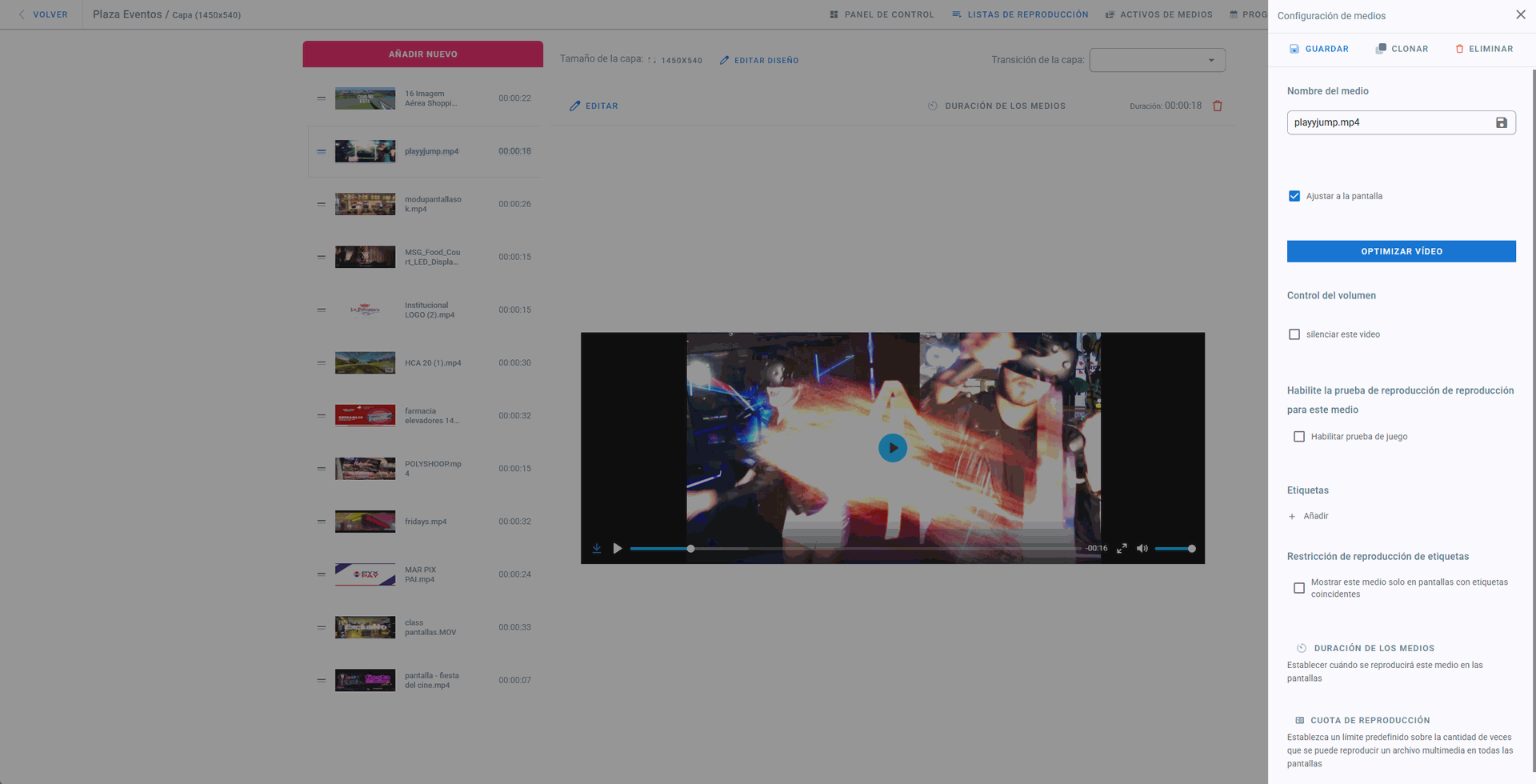Open the Transición de la capa dropdown

(x=1157, y=60)
